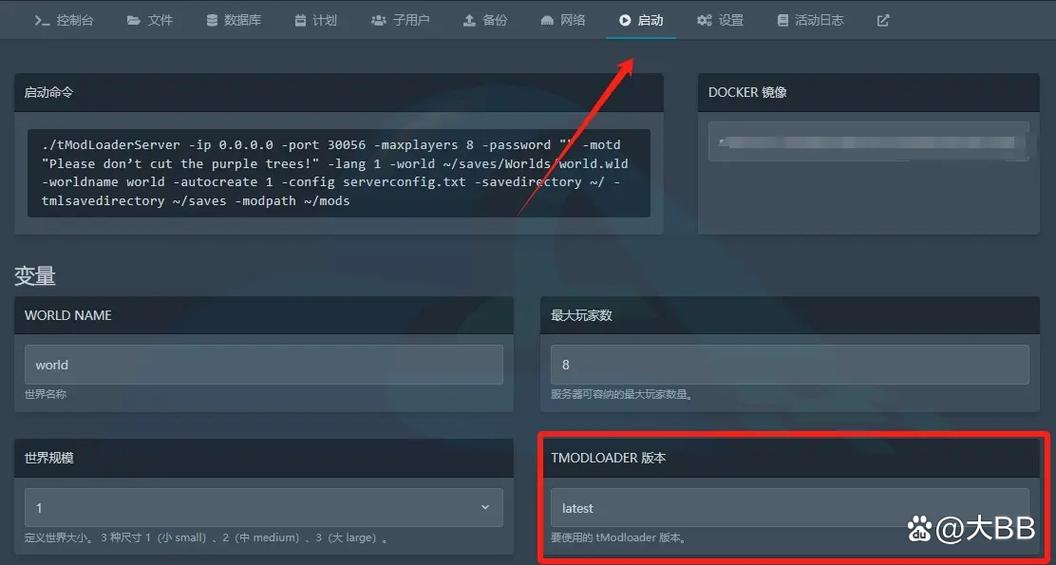The image size is (1056, 565).
Task: Click the users icon beside 子用户
Action: coord(378,20)
